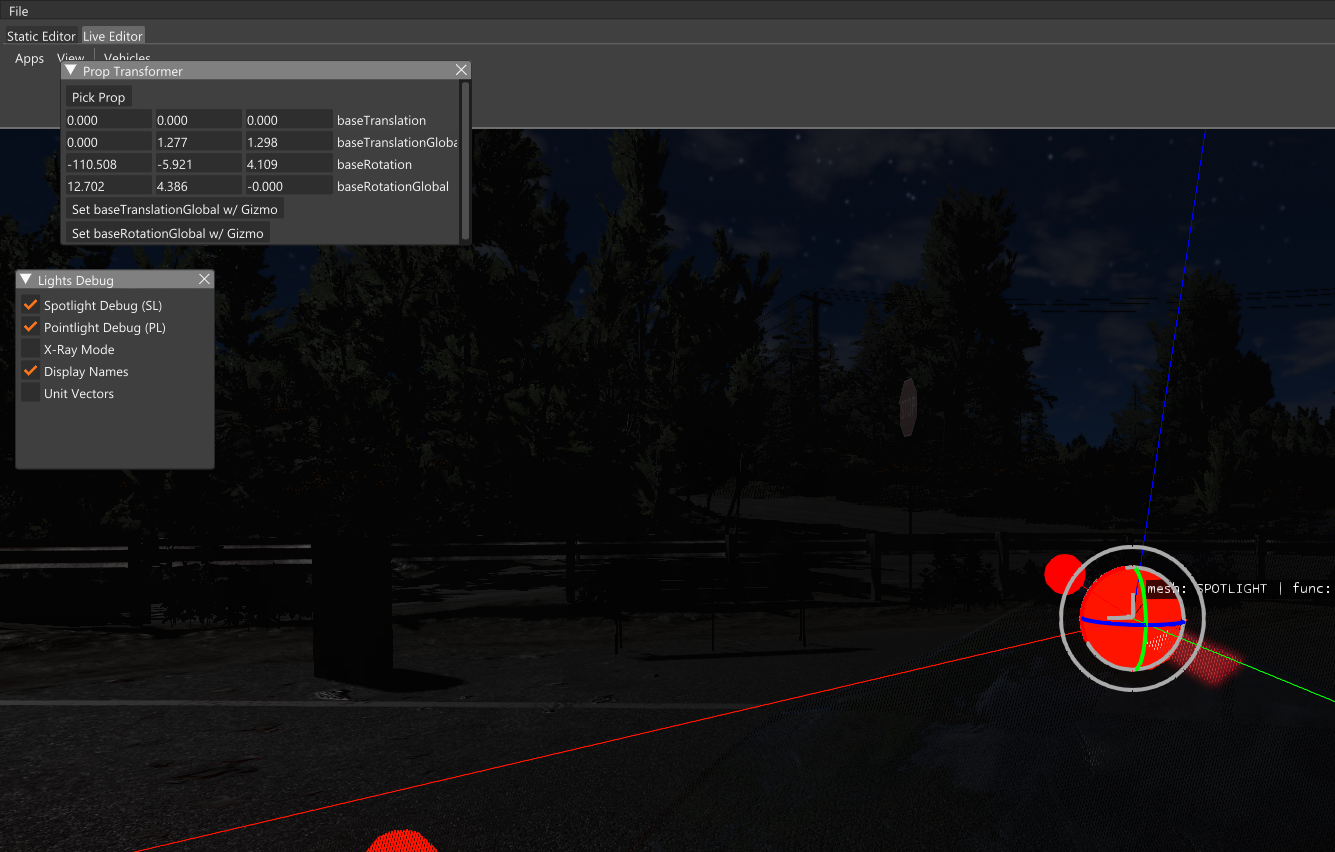Edit the baseRotation field showing -5.921
1335x852 pixels.
tap(198, 164)
